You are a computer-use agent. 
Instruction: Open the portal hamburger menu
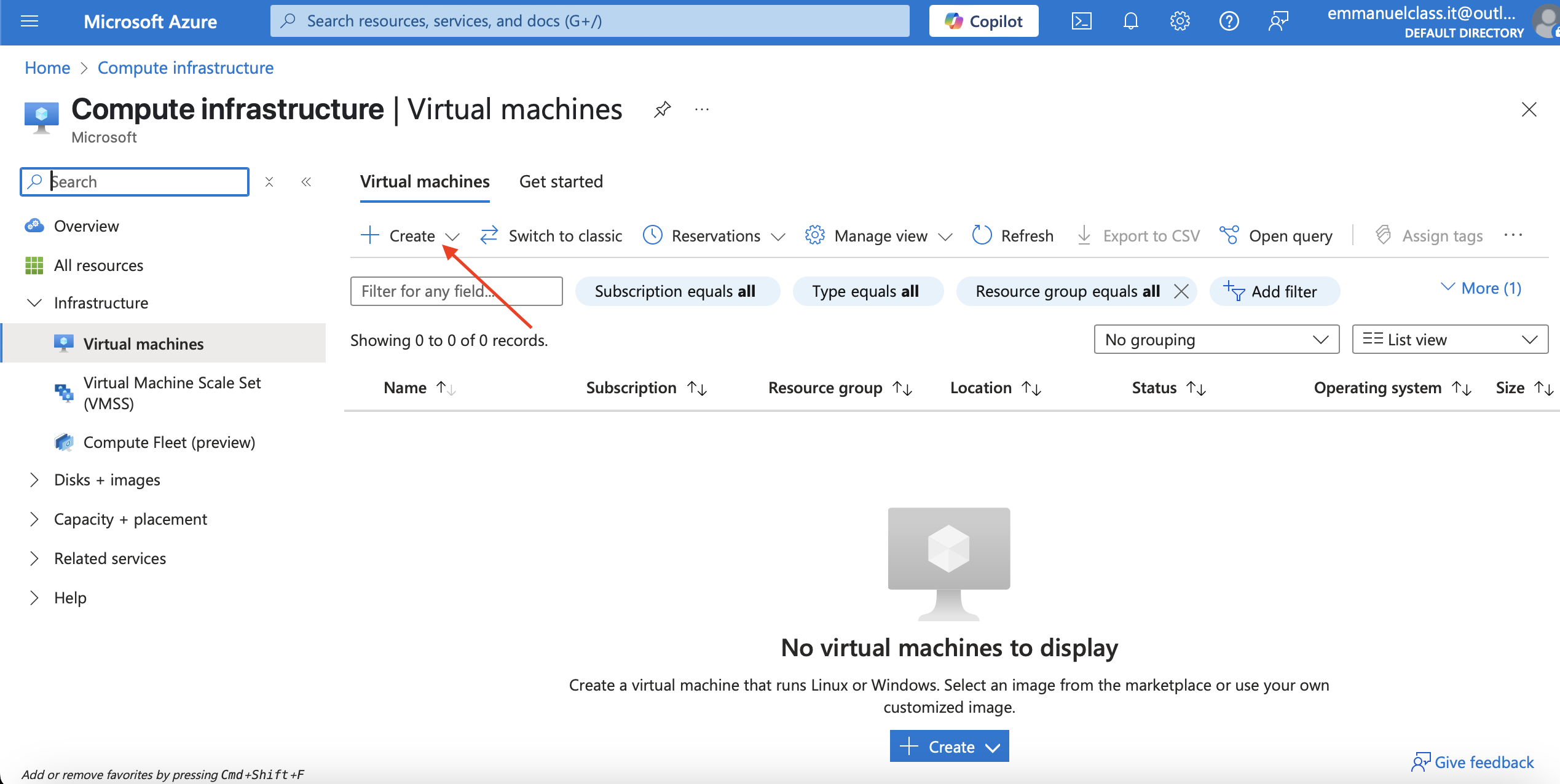pyautogui.click(x=30, y=22)
